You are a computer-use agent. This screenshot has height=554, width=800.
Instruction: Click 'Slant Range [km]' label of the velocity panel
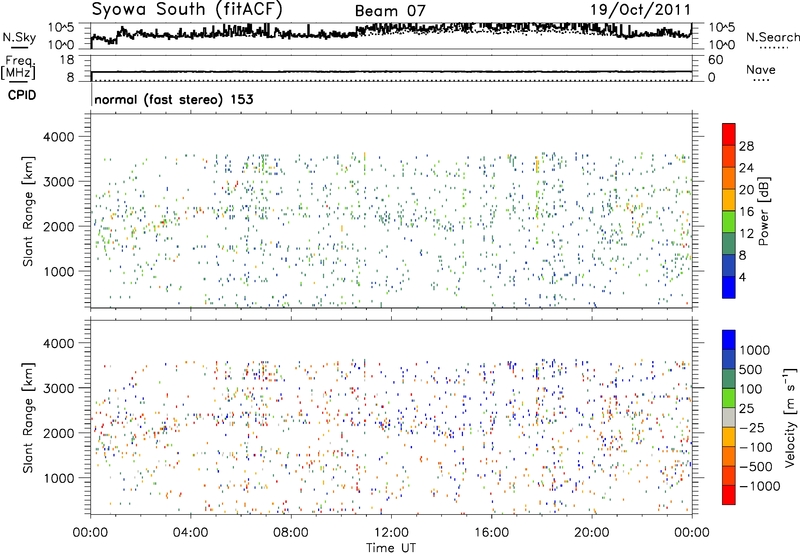28,418
